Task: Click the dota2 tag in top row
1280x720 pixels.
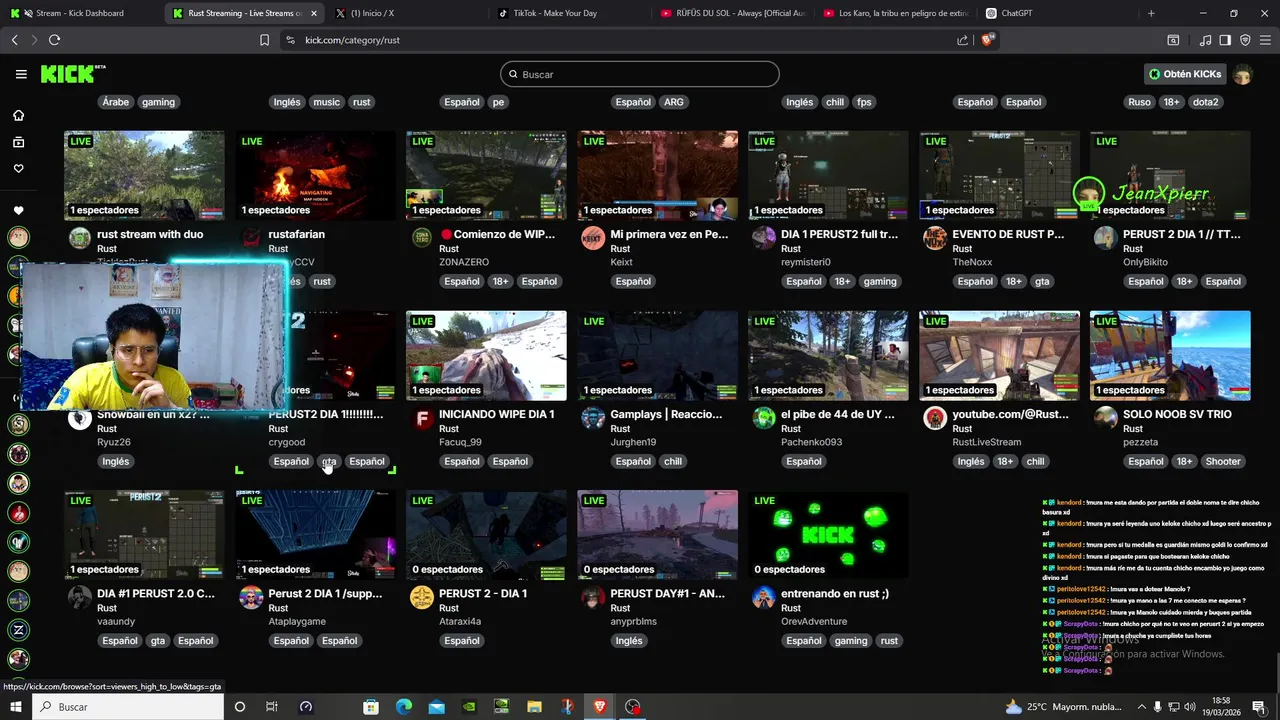Action: coord(1205,102)
